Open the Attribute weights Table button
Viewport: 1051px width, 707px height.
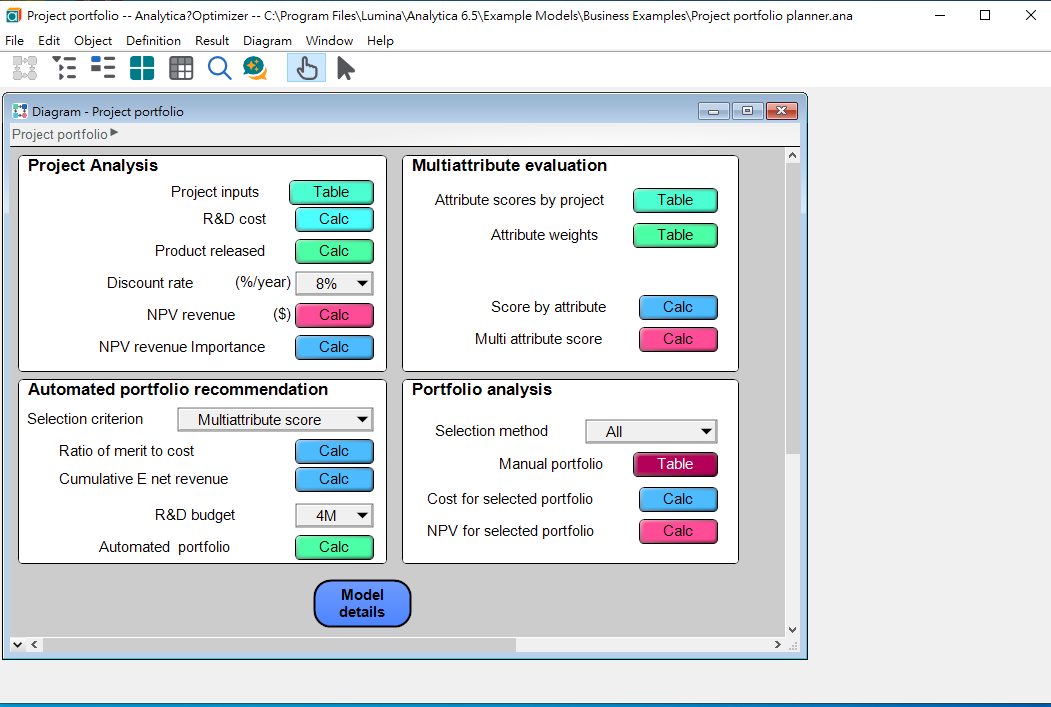pyautogui.click(x=675, y=235)
